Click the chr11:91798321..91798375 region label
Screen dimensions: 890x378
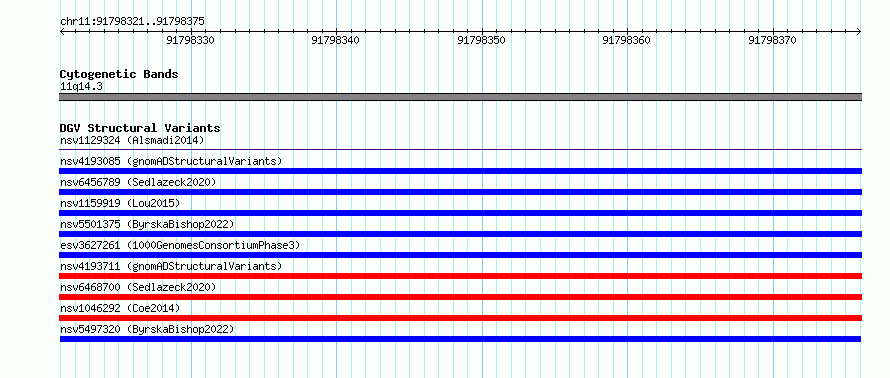(132, 22)
